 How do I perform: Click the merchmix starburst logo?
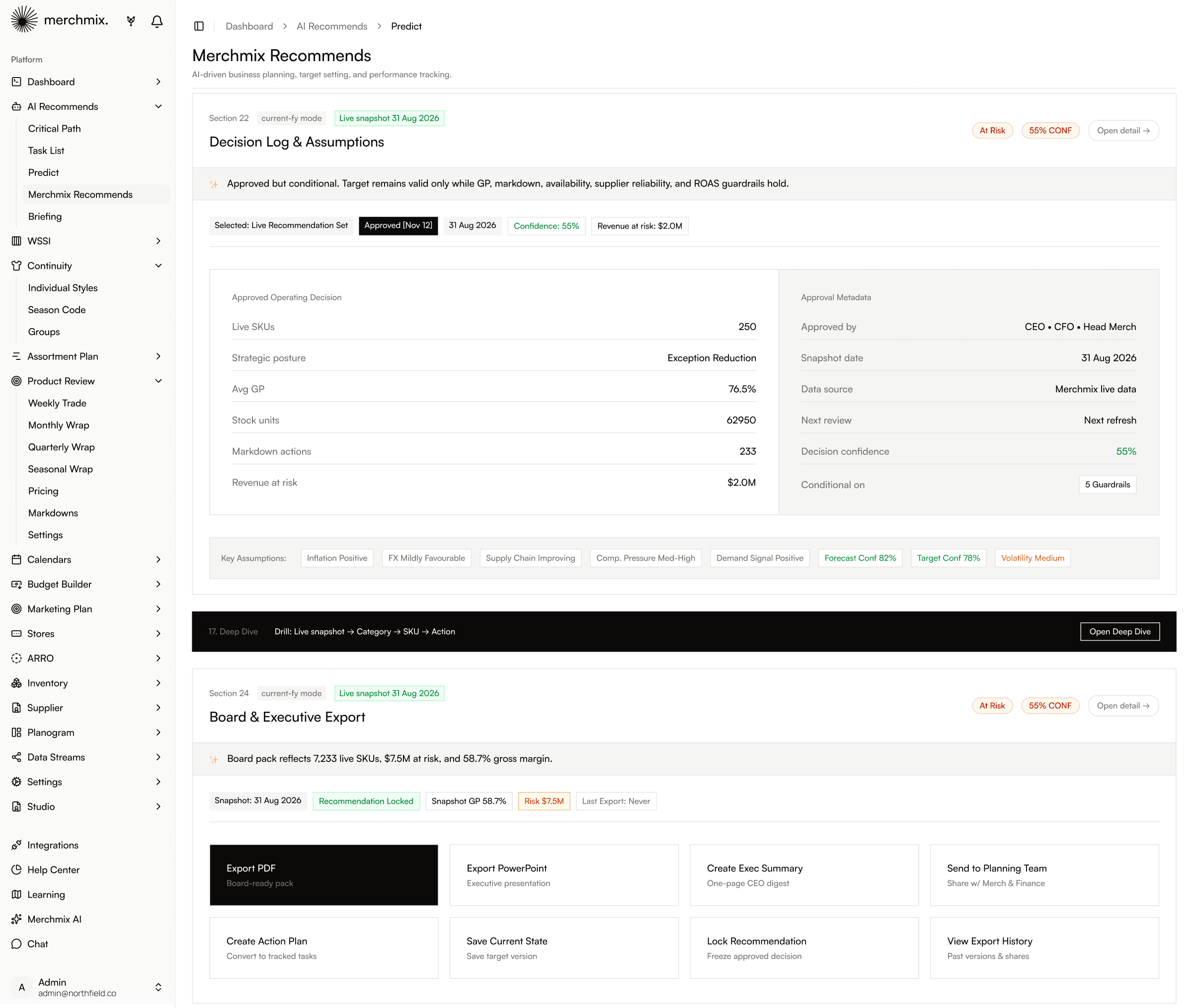pyautogui.click(x=24, y=19)
